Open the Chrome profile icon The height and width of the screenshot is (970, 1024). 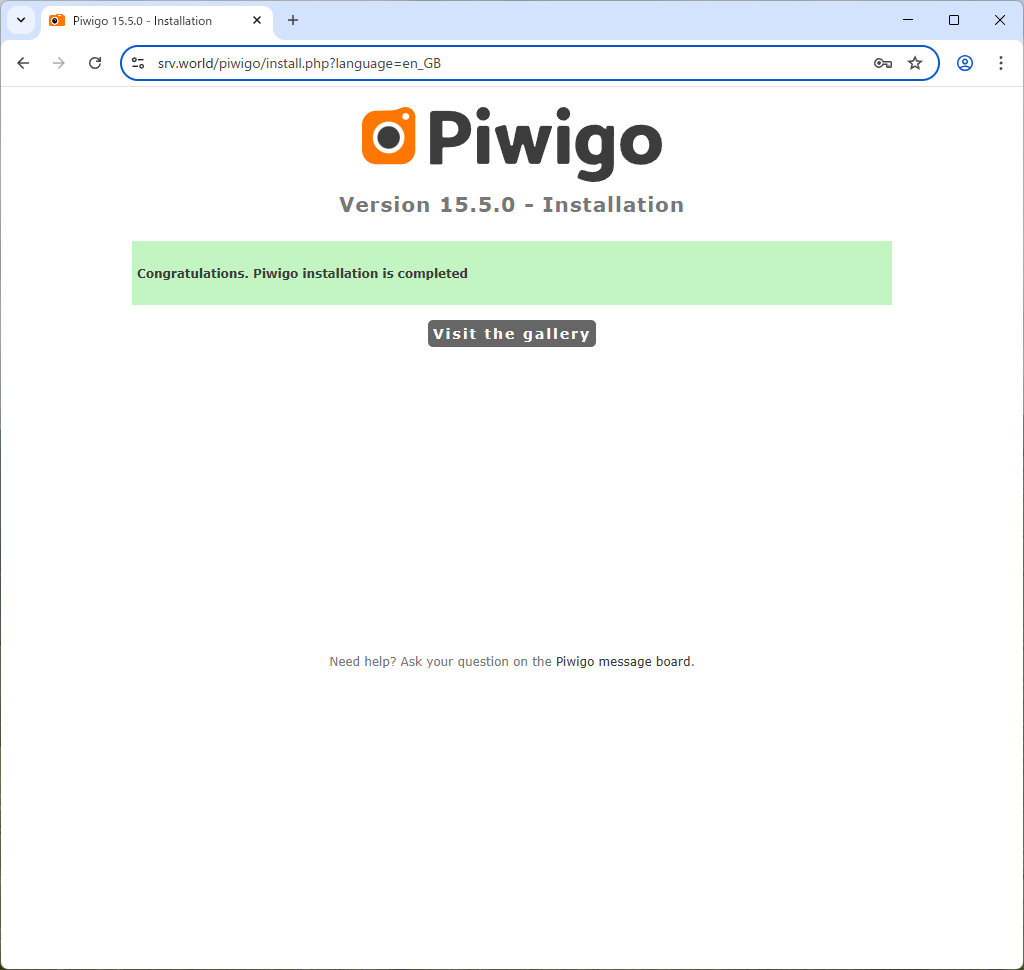point(965,63)
